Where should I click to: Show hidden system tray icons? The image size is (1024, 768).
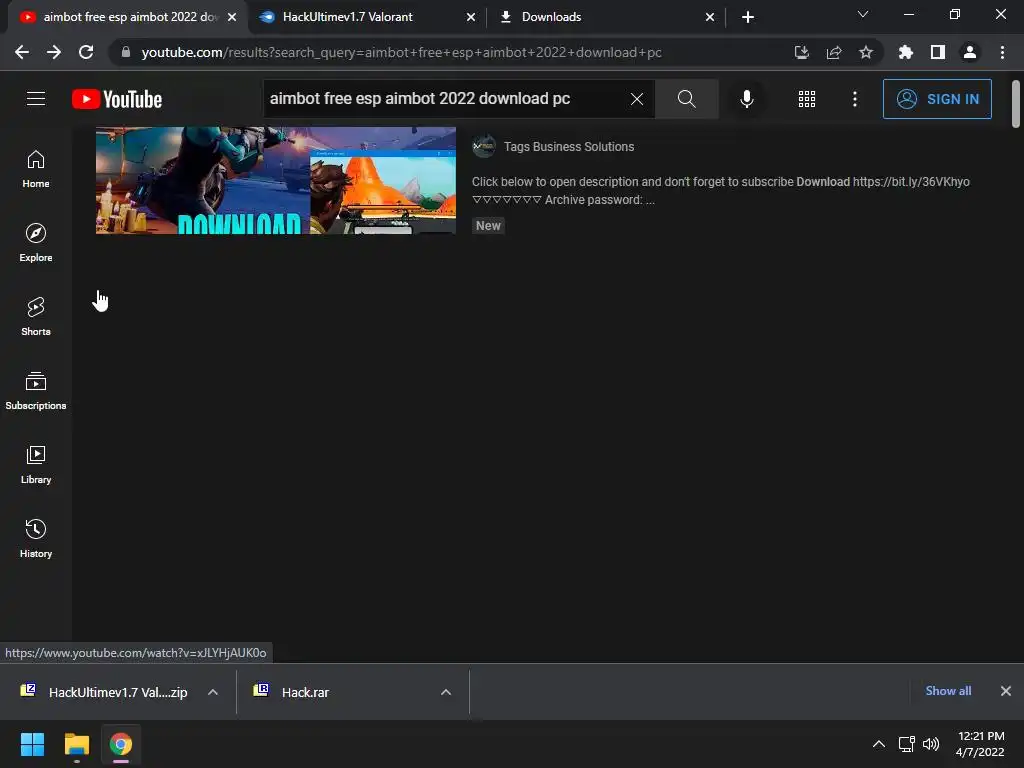point(878,744)
